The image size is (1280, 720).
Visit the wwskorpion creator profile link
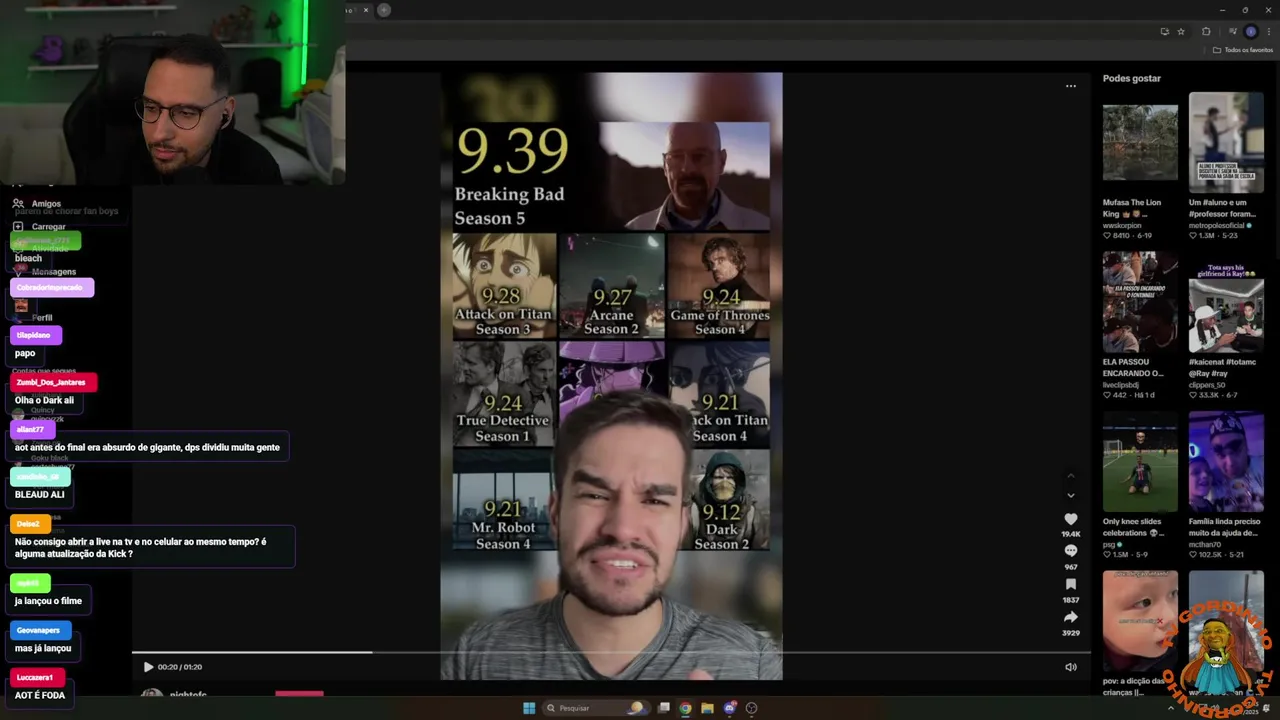coord(1122,225)
